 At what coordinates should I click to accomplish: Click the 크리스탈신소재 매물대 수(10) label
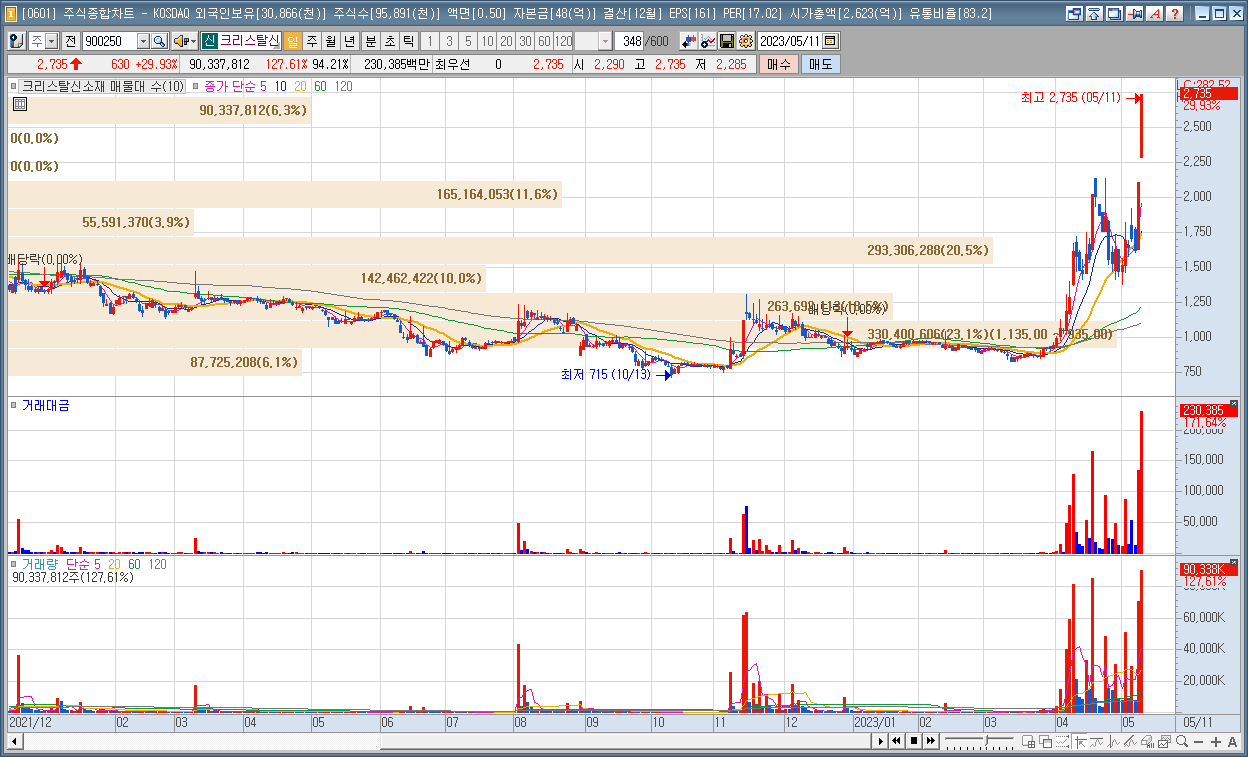click(x=103, y=87)
